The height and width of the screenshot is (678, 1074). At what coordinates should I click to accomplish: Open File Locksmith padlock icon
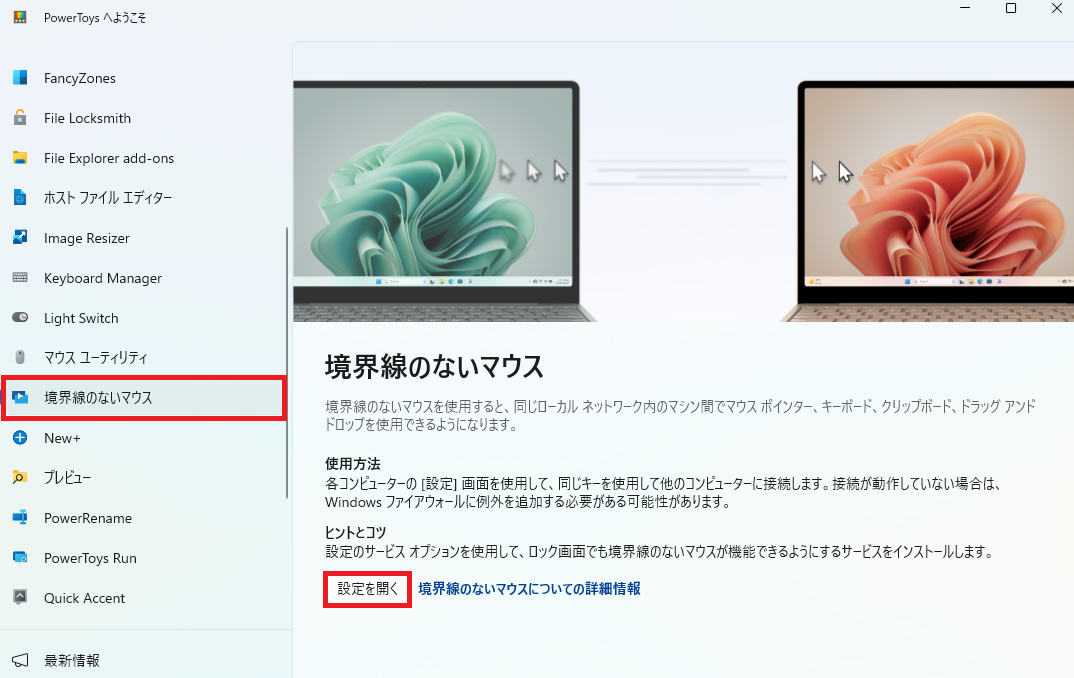click(x=20, y=117)
